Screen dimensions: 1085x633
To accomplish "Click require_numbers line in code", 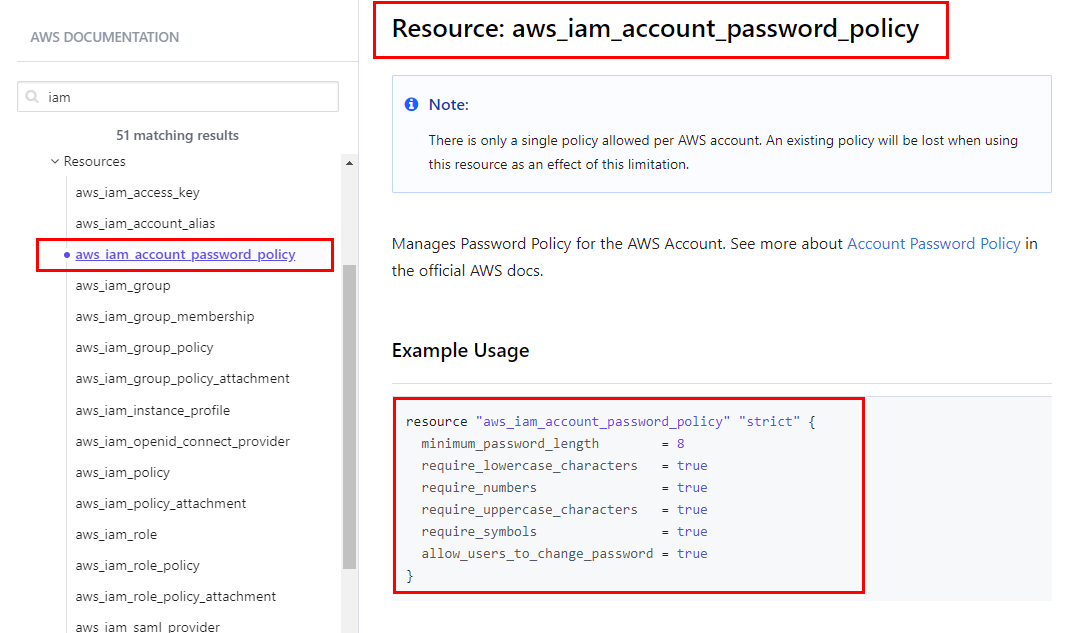I will 564,488.
